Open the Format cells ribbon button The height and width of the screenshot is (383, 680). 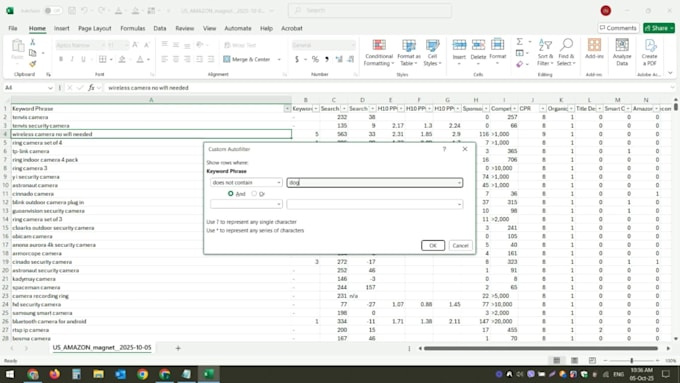click(497, 51)
